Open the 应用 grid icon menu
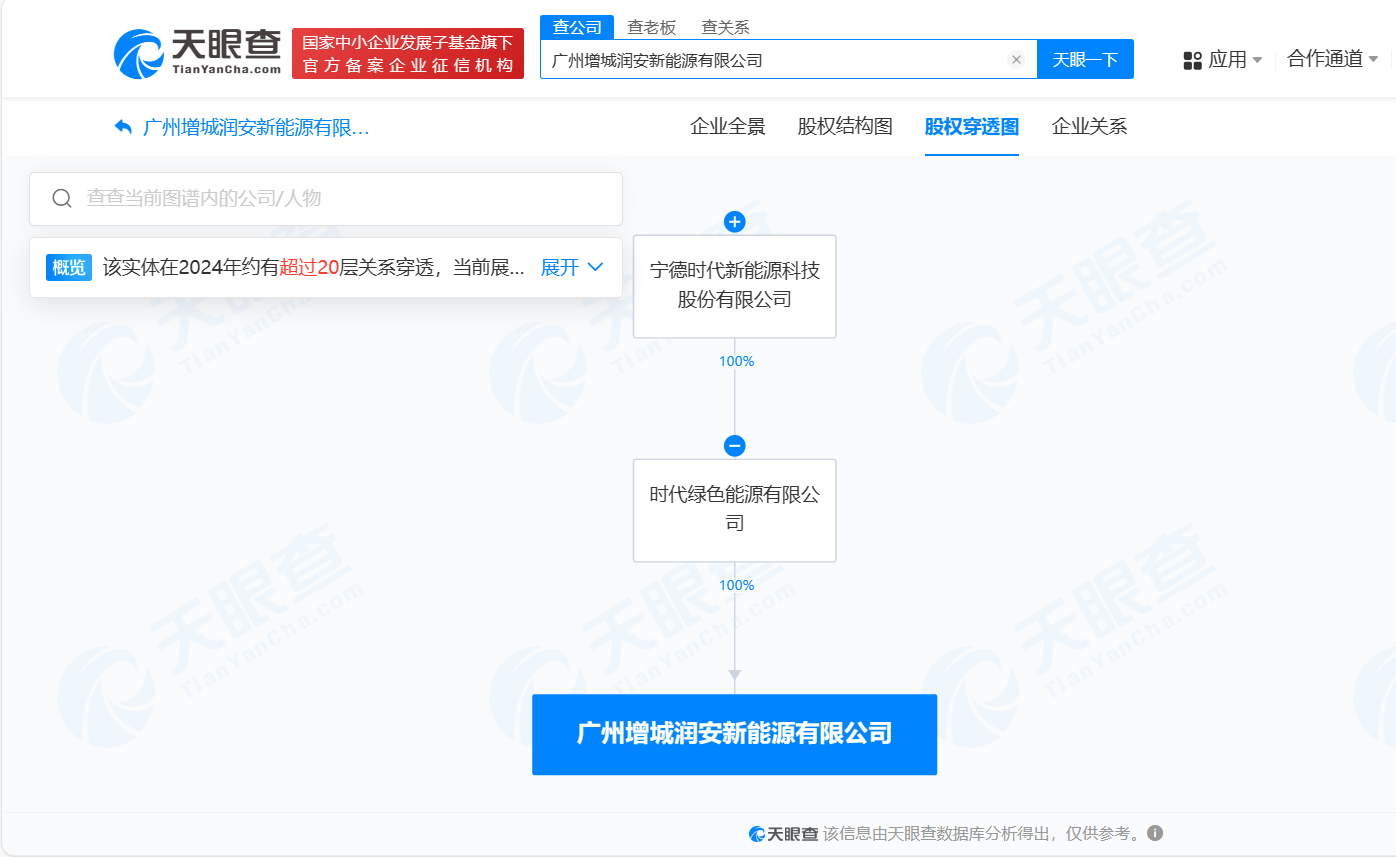The image size is (1396, 857). click(x=1192, y=60)
